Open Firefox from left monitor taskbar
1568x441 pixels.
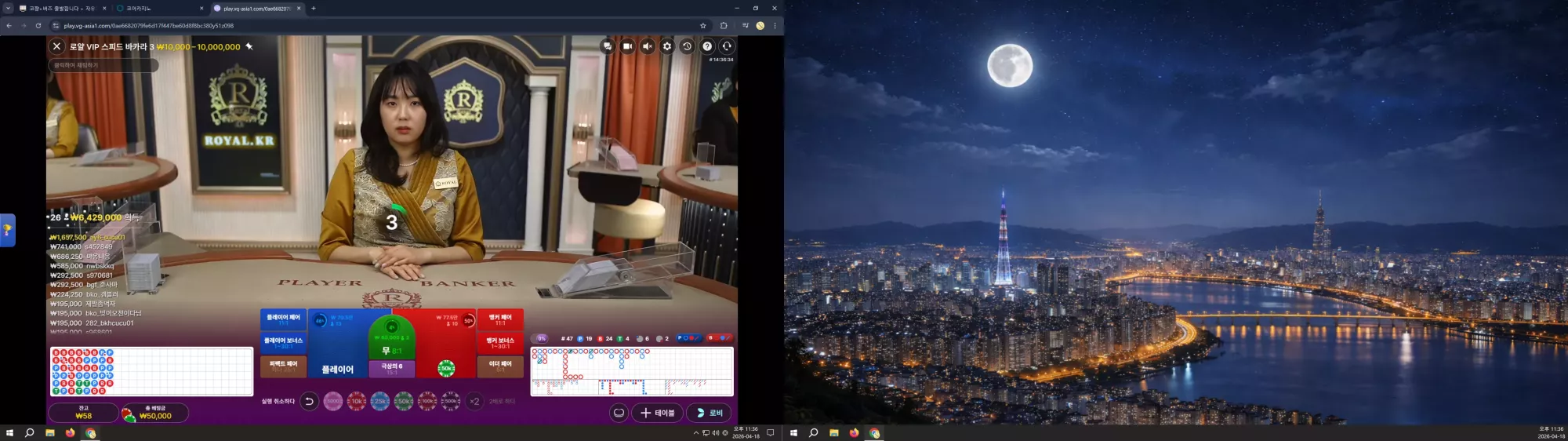pyautogui.click(x=70, y=432)
